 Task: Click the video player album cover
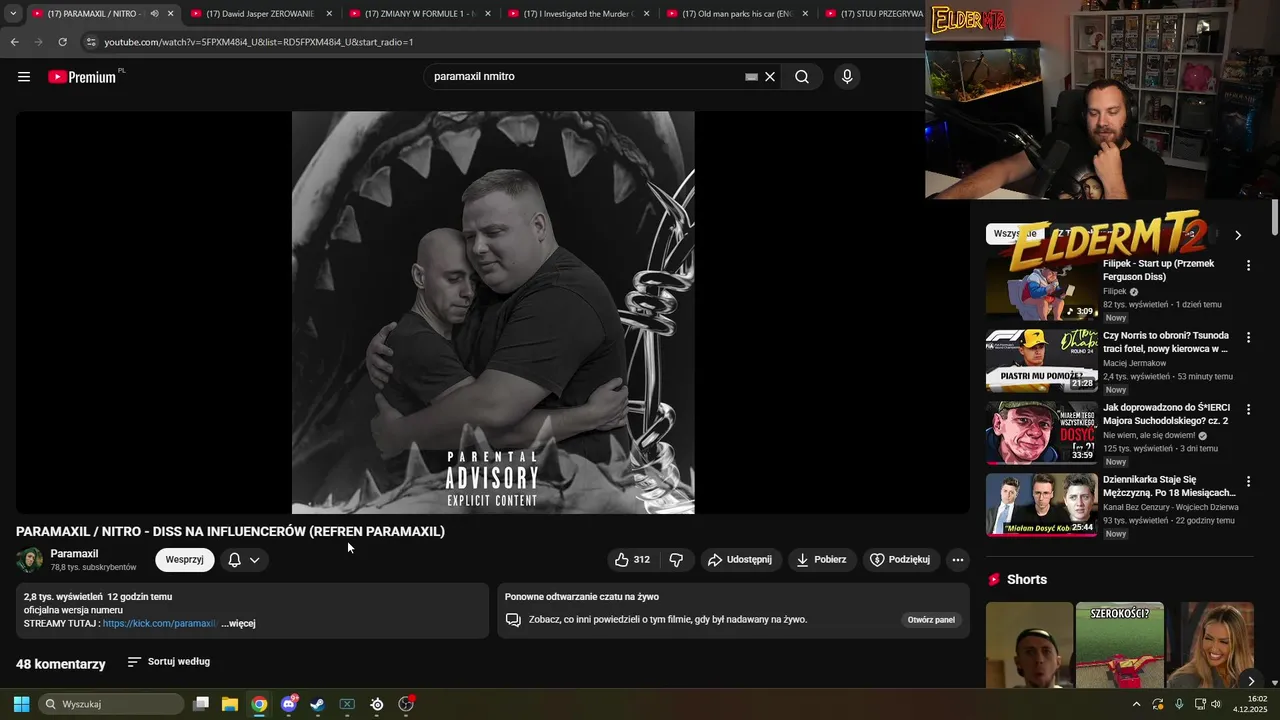(x=493, y=312)
